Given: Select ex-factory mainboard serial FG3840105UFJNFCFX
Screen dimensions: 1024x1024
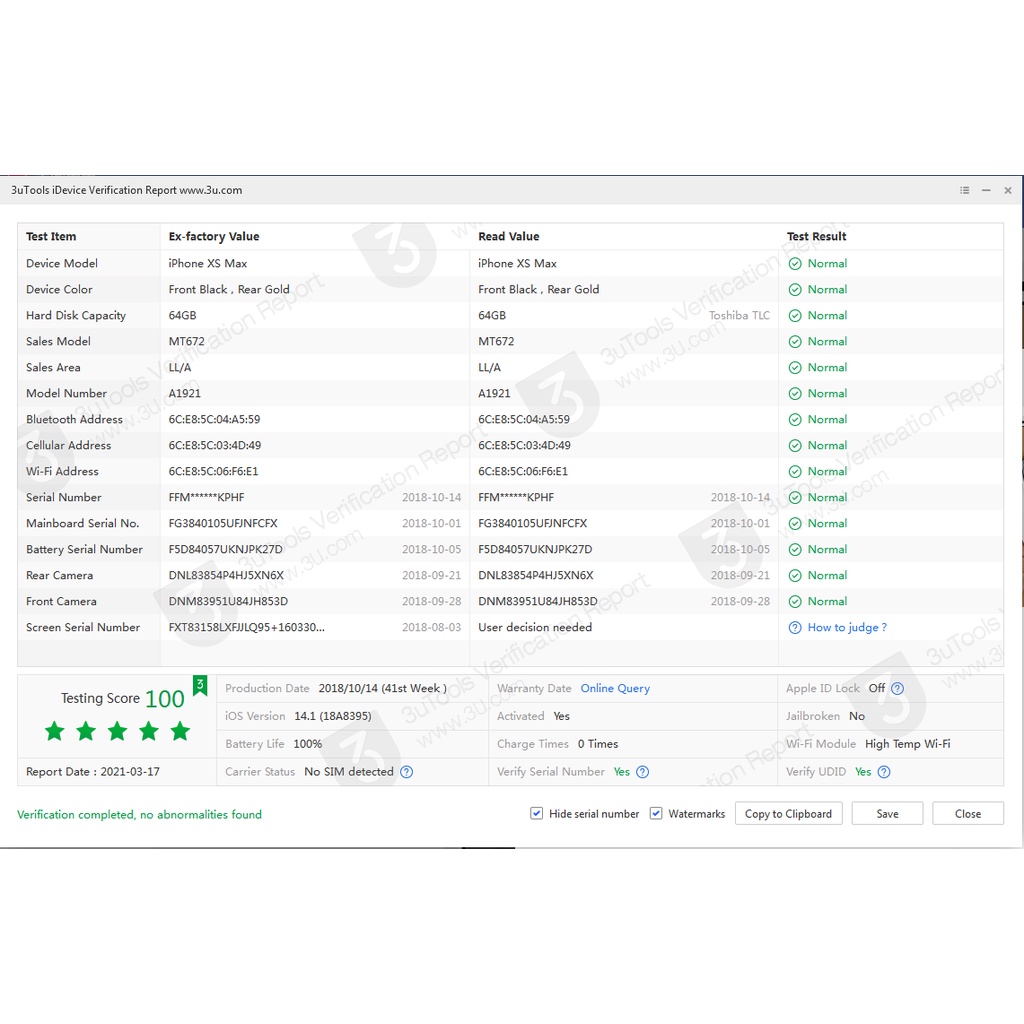Looking at the screenshot, I should tap(223, 524).
